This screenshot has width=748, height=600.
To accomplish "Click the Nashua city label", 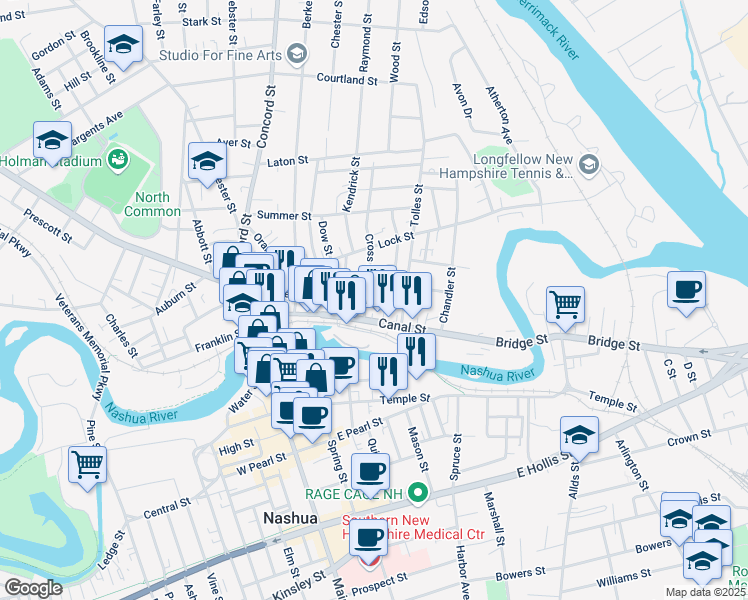I will 290,518.
